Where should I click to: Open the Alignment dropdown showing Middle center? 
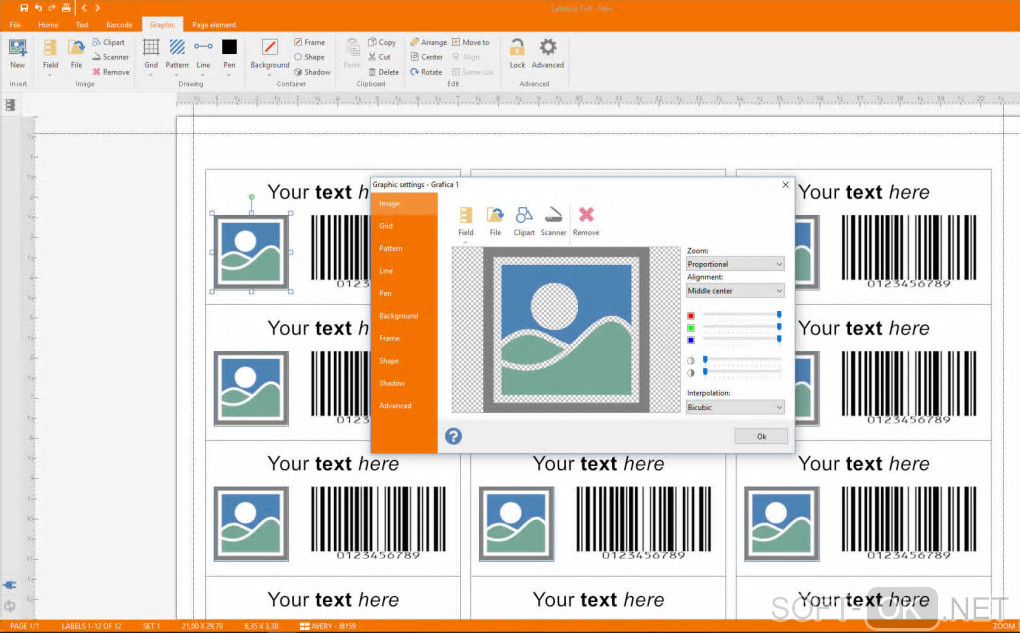(735, 291)
